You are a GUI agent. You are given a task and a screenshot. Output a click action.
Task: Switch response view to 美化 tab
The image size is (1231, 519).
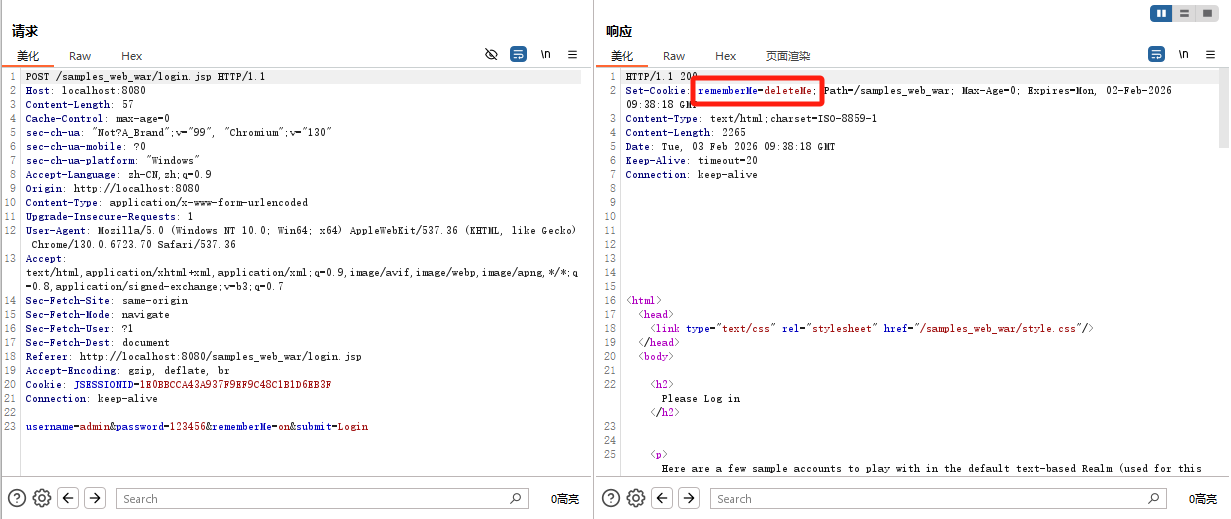622,56
